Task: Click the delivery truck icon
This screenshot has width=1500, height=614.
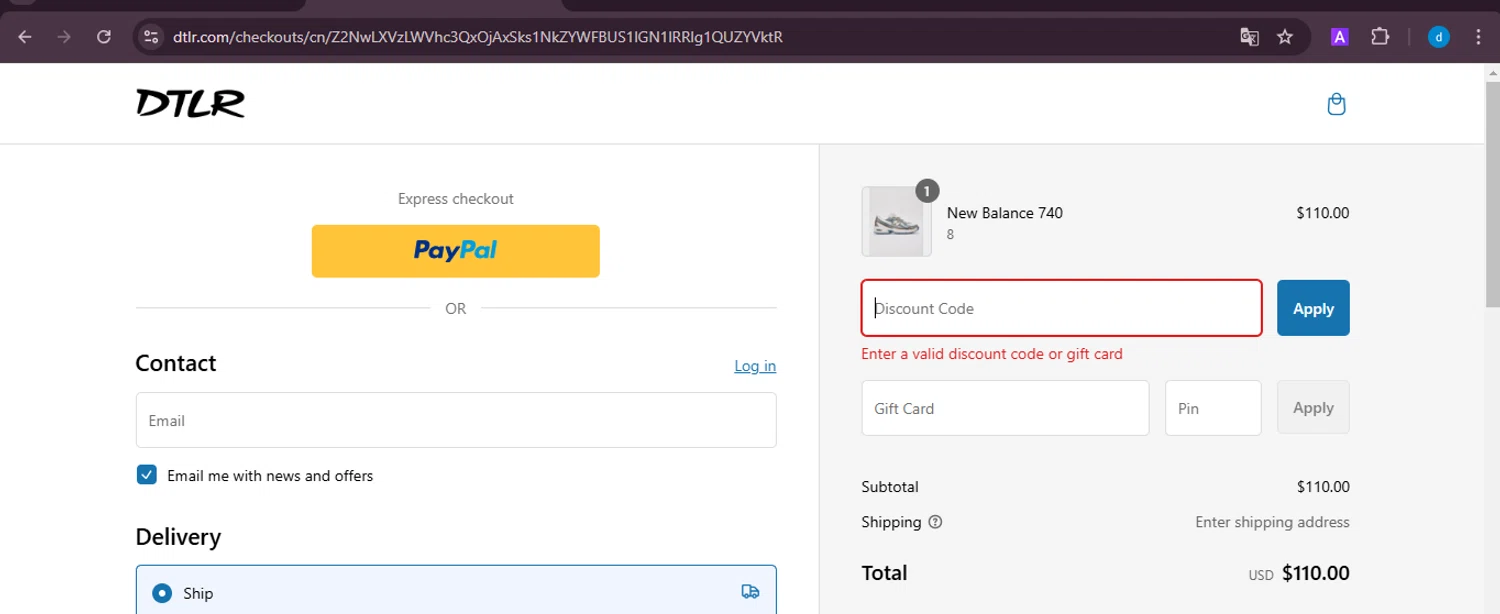Action: click(x=750, y=592)
